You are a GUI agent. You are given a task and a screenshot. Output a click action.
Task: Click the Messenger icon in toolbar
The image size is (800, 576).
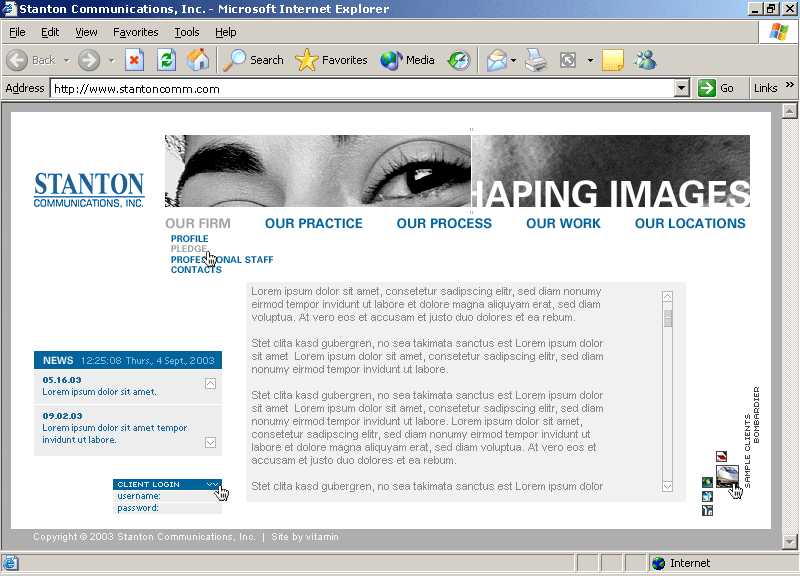(x=645, y=60)
